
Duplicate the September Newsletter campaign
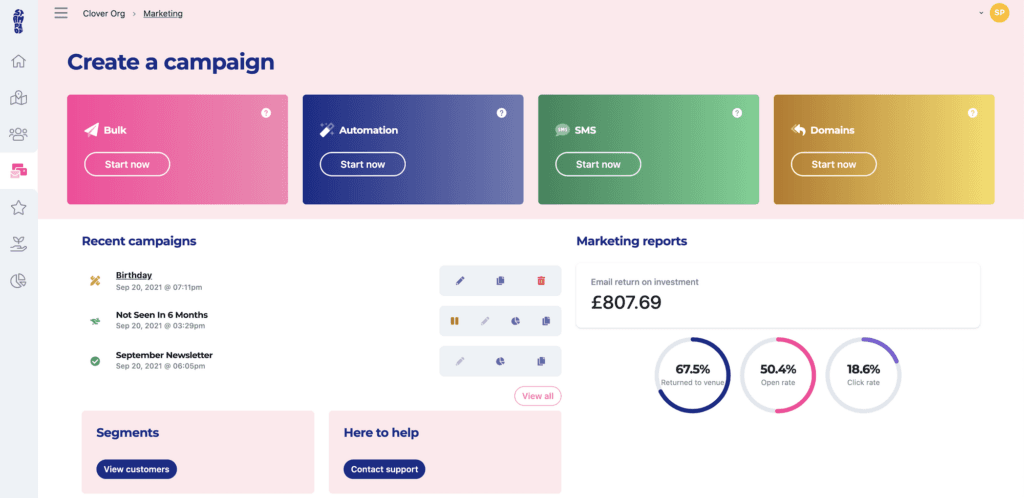click(x=541, y=361)
